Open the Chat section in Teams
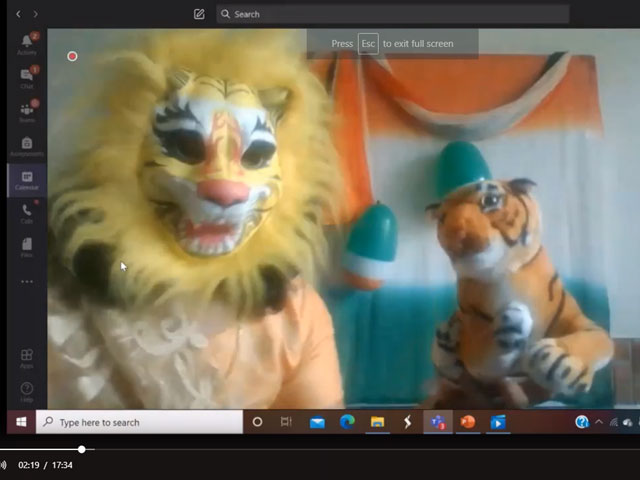 point(27,78)
